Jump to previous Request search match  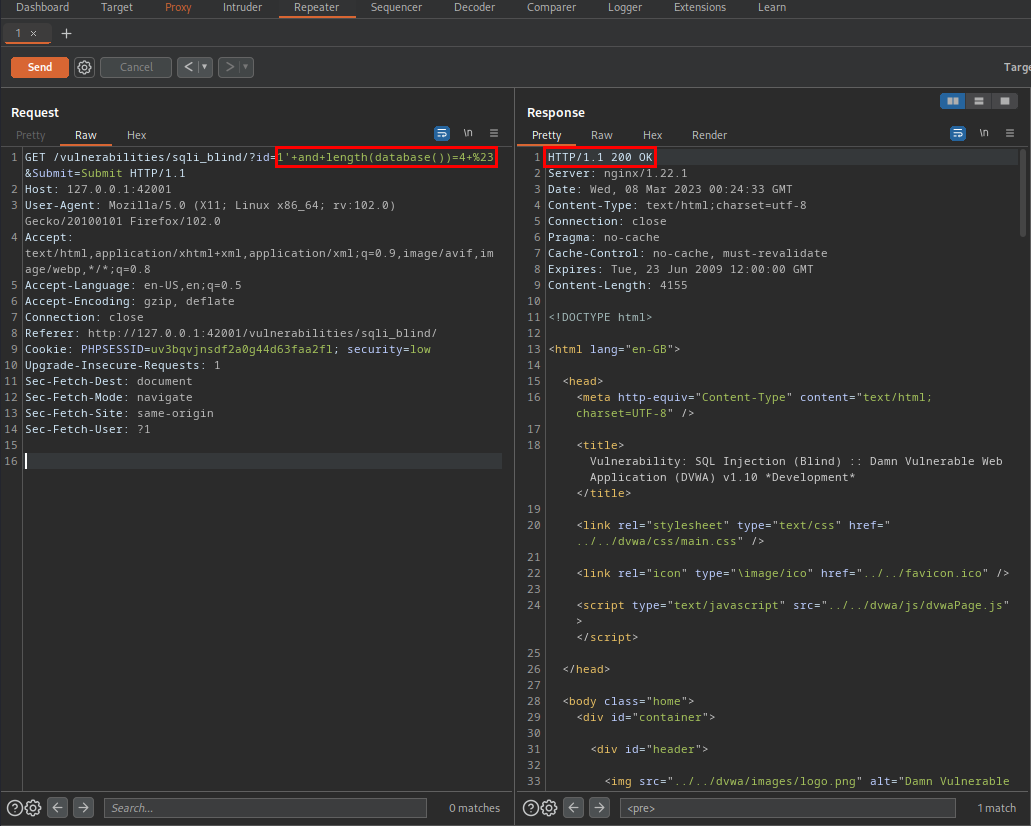58,808
